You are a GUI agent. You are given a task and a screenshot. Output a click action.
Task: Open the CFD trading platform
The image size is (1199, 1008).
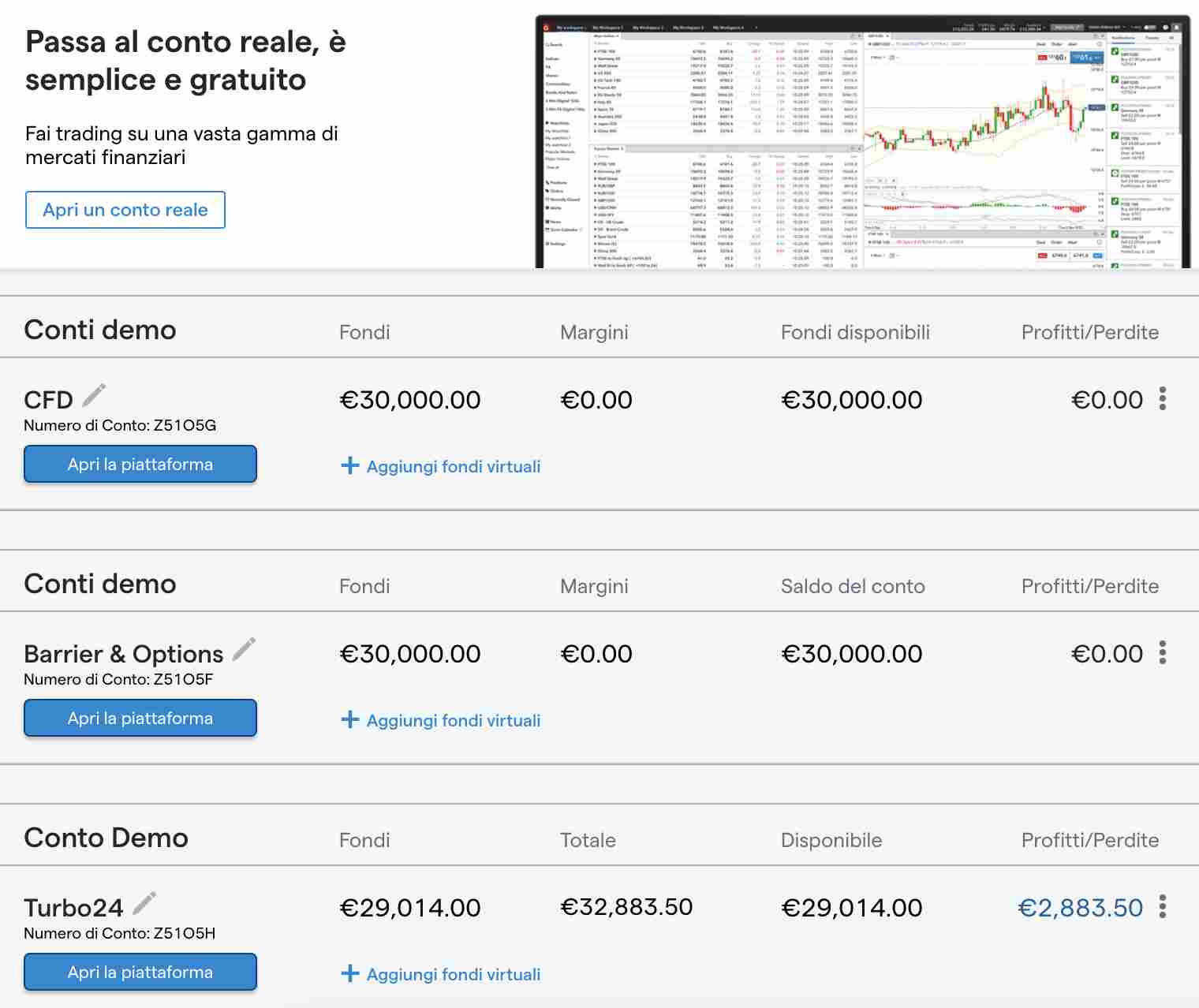[140, 464]
